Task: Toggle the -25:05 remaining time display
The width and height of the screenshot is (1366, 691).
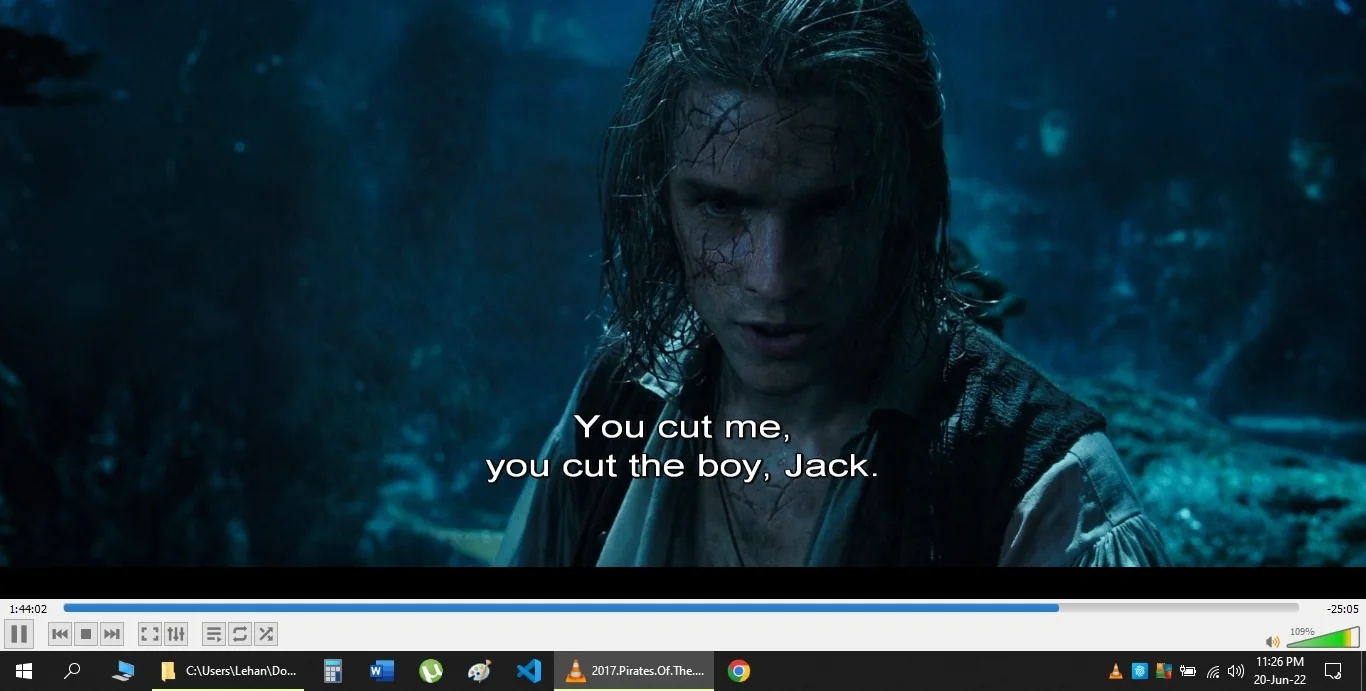Action: pyautogui.click(x=1342, y=609)
